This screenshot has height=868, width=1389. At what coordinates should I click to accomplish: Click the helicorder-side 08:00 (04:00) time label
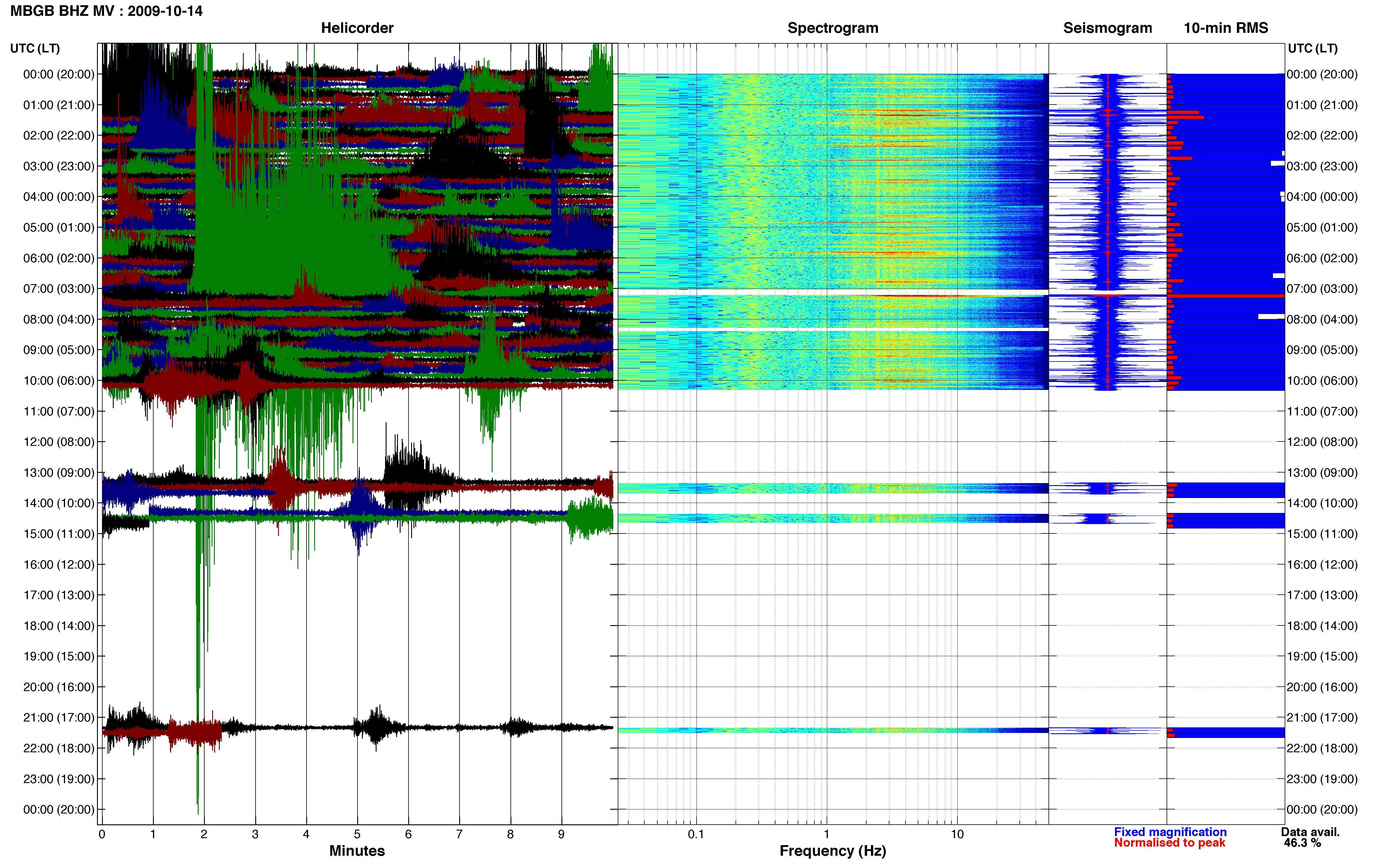click(59, 319)
